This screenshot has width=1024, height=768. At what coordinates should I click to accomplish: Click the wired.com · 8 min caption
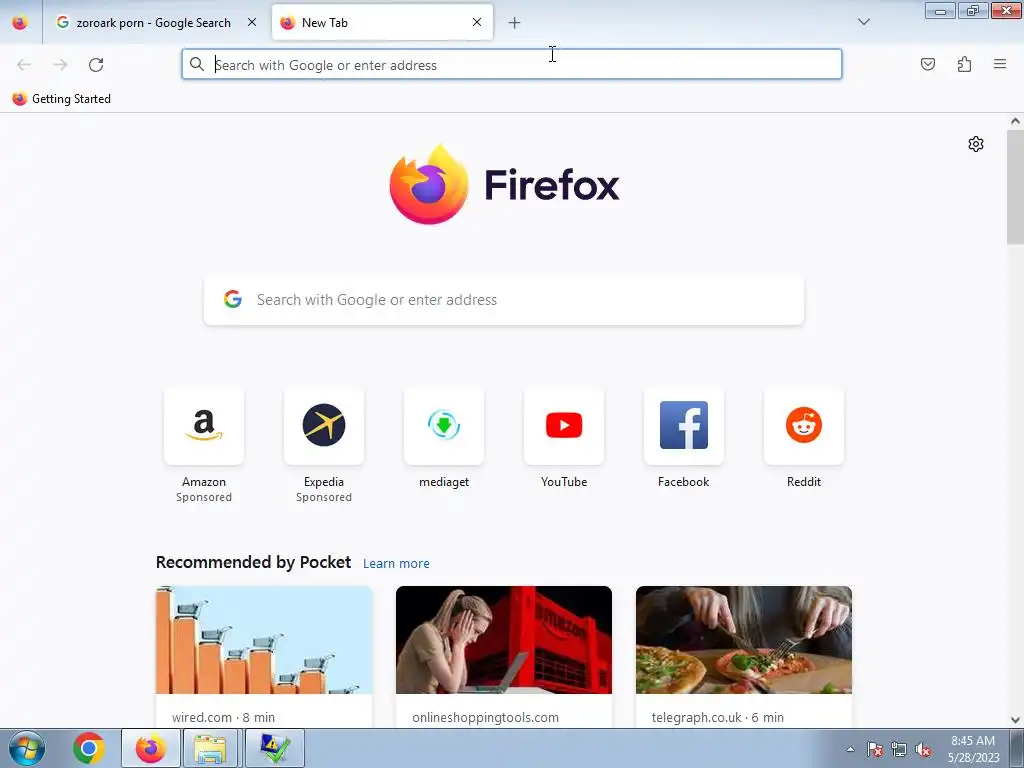[223, 717]
